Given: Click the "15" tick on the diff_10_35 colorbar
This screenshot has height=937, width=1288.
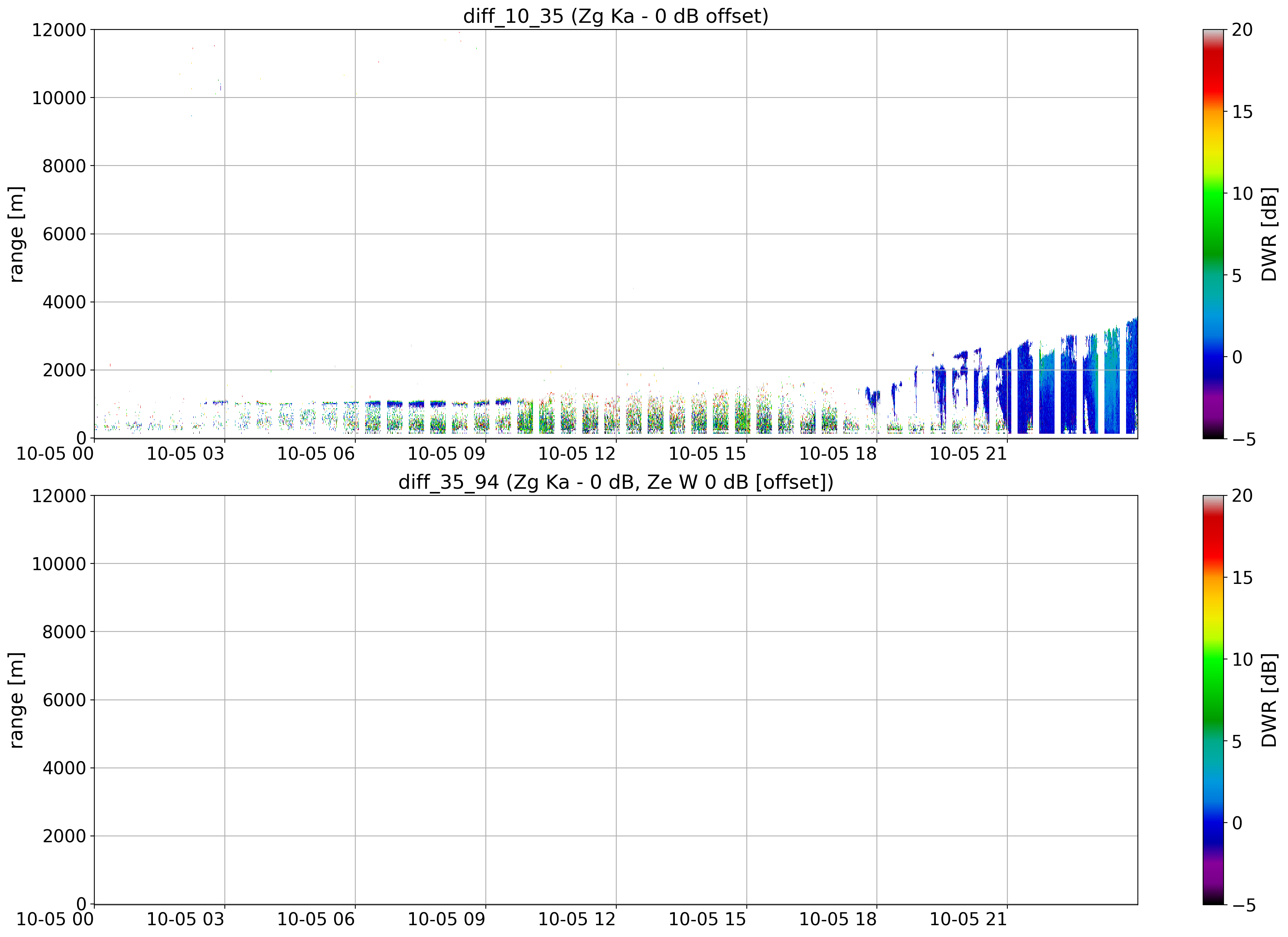Looking at the screenshot, I should [1242, 111].
